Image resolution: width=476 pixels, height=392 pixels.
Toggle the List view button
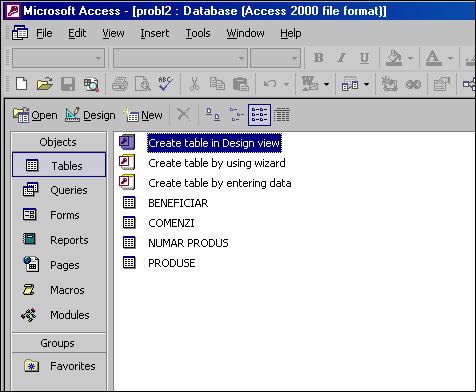pos(259,115)
